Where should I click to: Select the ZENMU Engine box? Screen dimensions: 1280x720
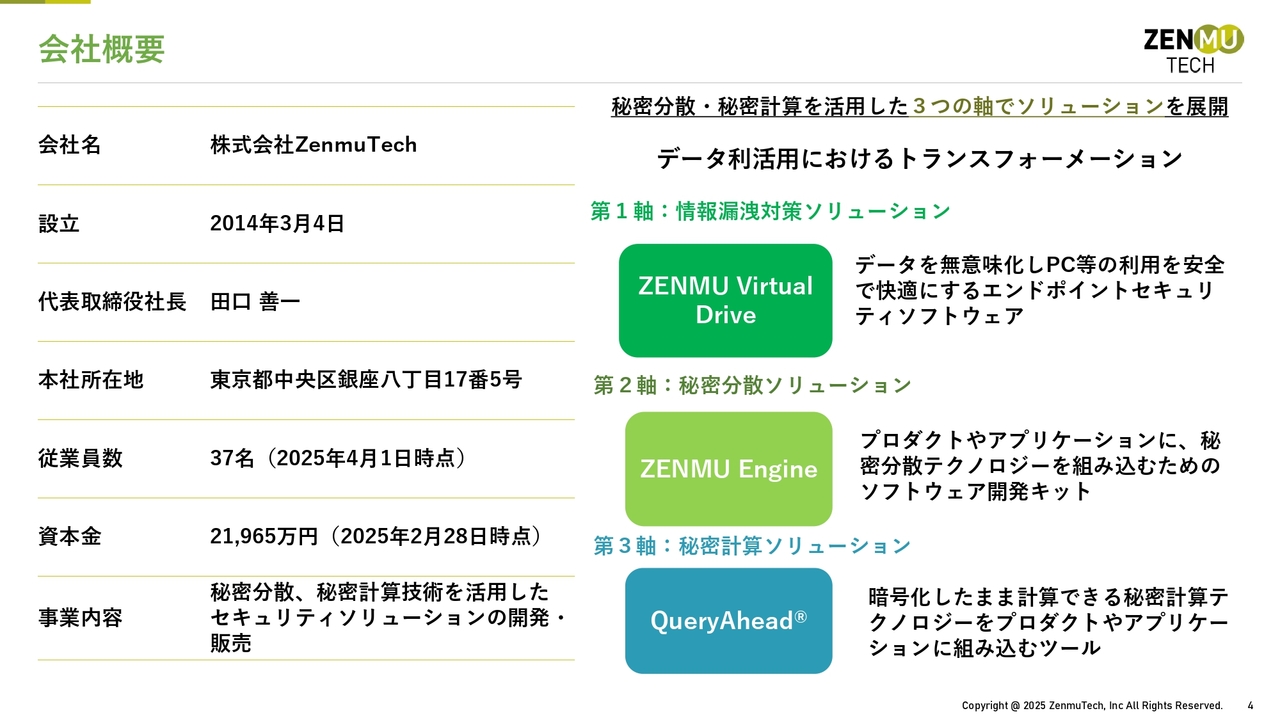click(x=728, y=469)
